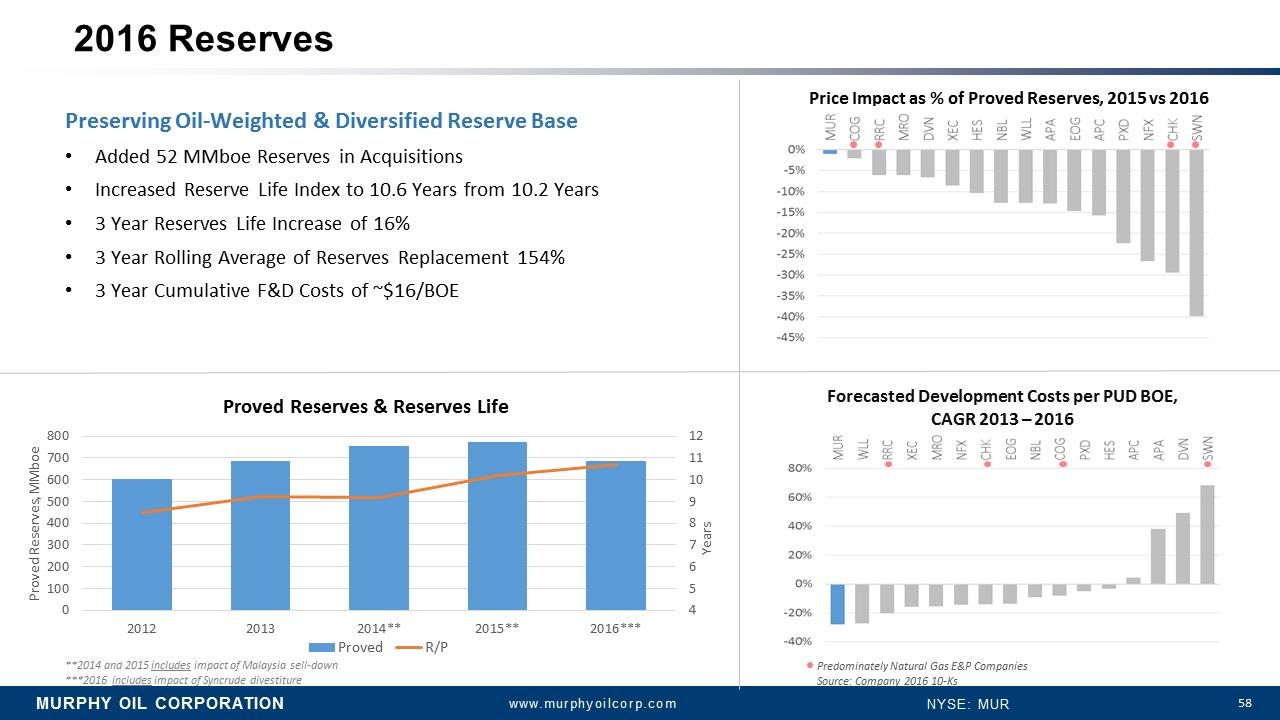Click 'Predominately Natural Gas E&P Companies' note

922,666
